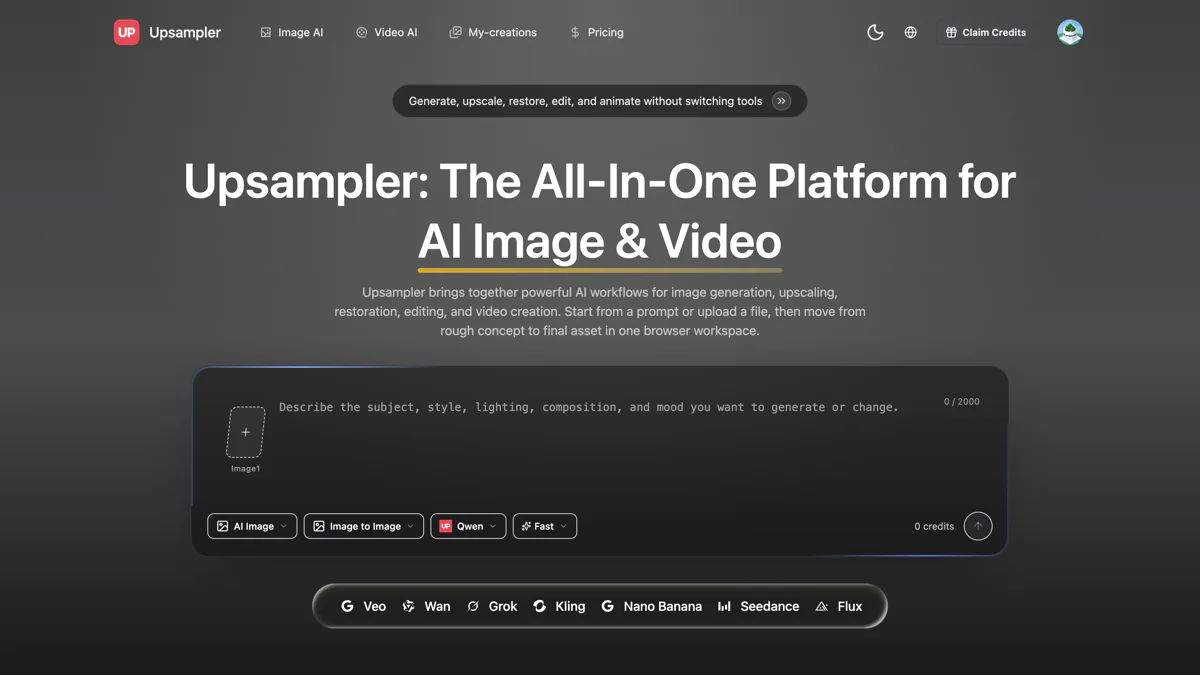Submit prompt with the up-arrow button
Viewport: 1200px width, 675px height.
[x=978, y=526]
